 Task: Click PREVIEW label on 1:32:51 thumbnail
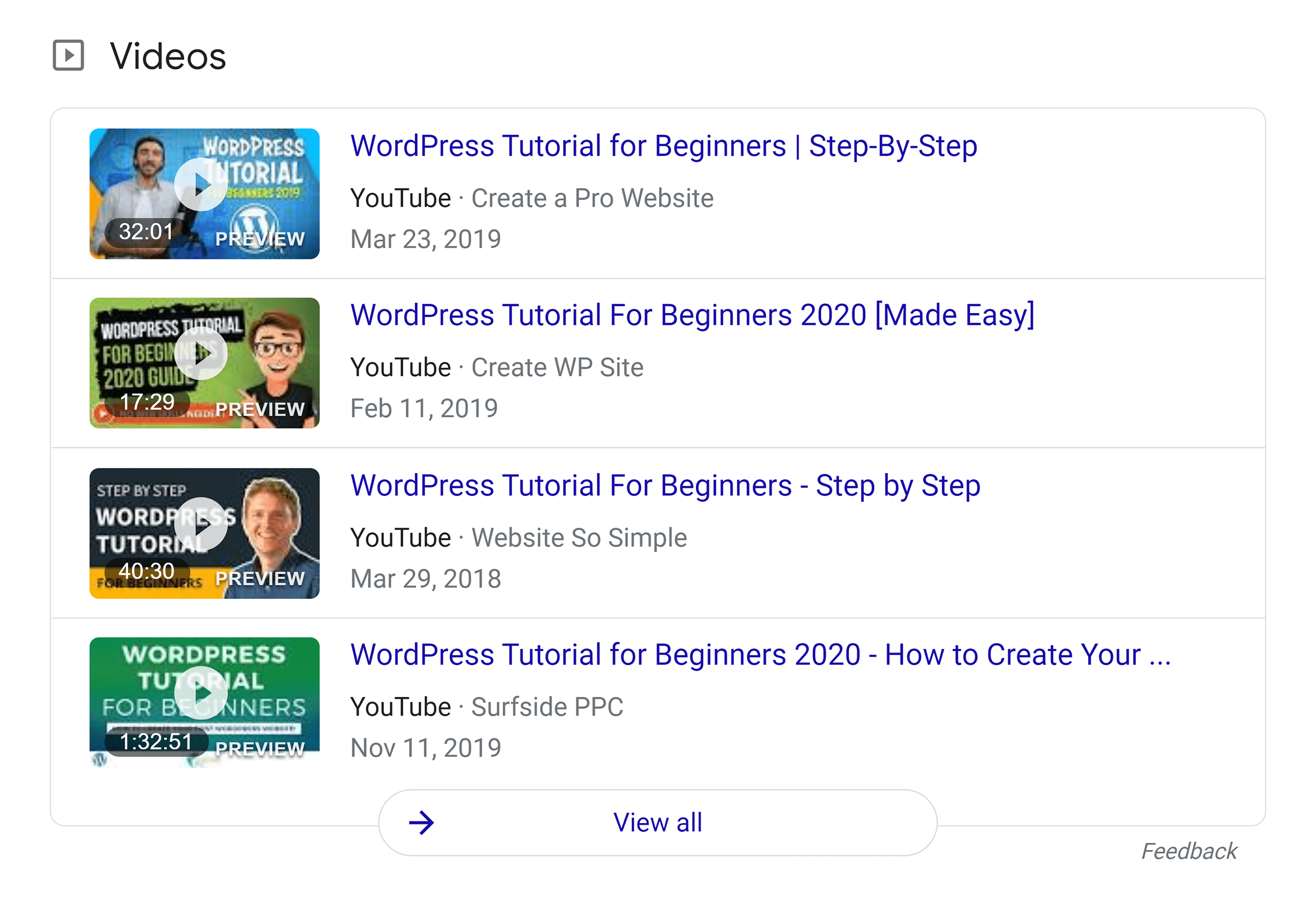click(260, 748)
